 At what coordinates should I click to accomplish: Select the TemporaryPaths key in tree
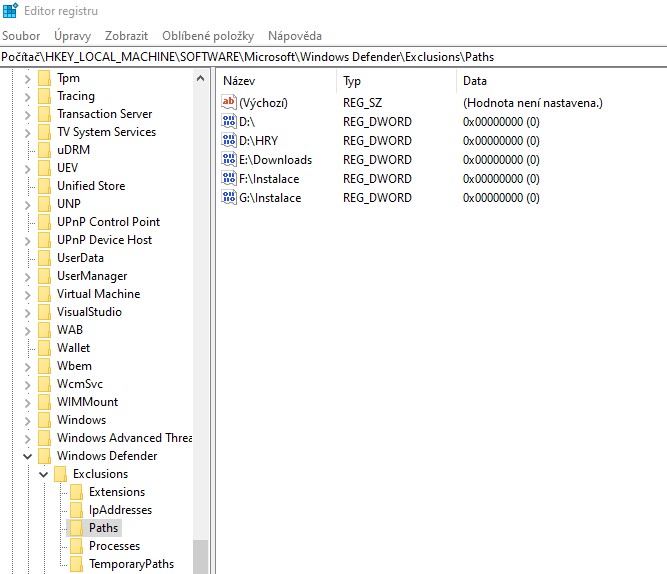[131, 564]
